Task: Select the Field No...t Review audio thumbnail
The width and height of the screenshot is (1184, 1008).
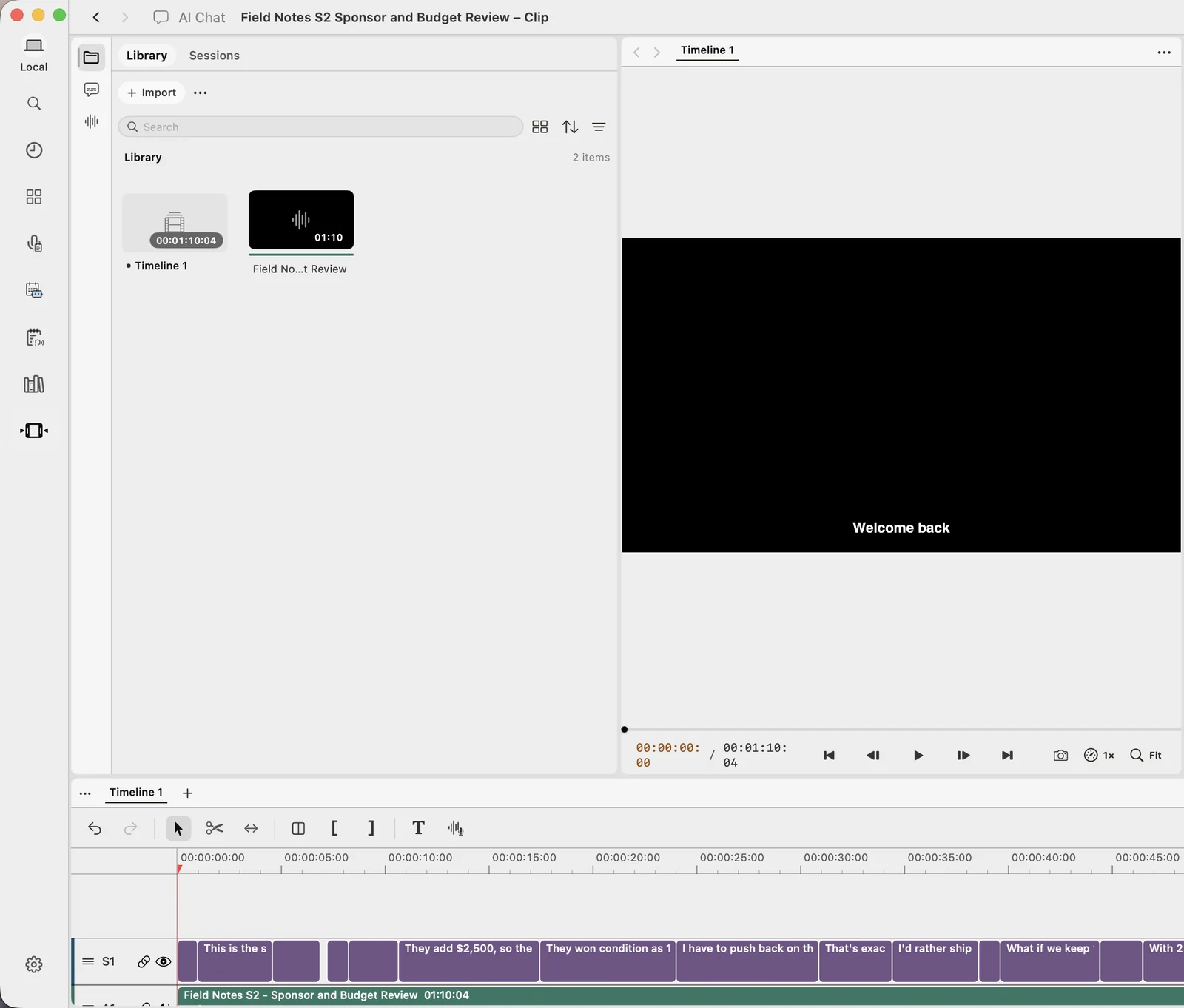Action: pyautogui.click(x=301, y=221)
